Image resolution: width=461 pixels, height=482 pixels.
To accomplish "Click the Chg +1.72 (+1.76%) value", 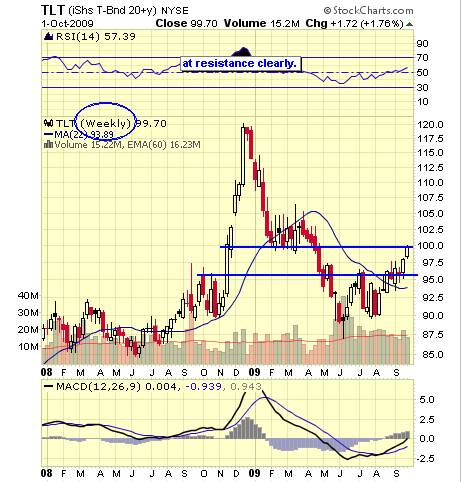I will tap(355, 23).
